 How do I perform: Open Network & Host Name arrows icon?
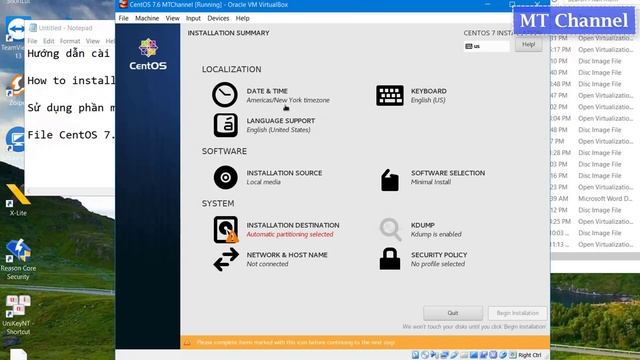pos(226,260)
